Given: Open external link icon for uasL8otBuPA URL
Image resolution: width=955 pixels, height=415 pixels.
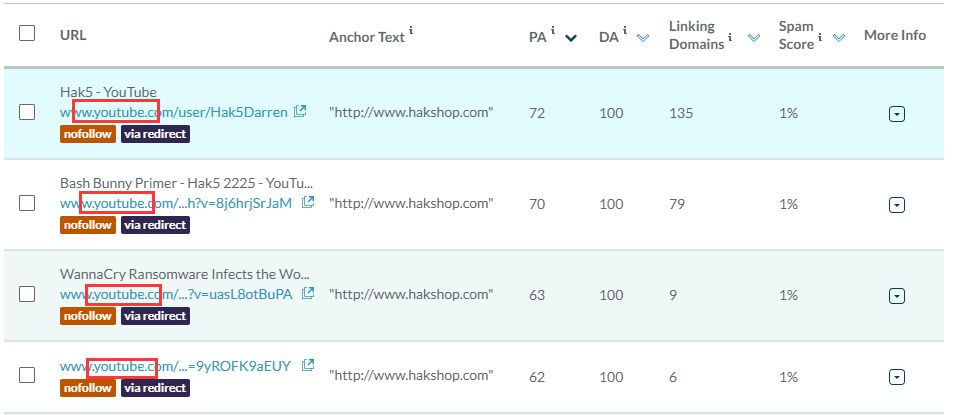Looking at the screenshot, I should (308, 293).
